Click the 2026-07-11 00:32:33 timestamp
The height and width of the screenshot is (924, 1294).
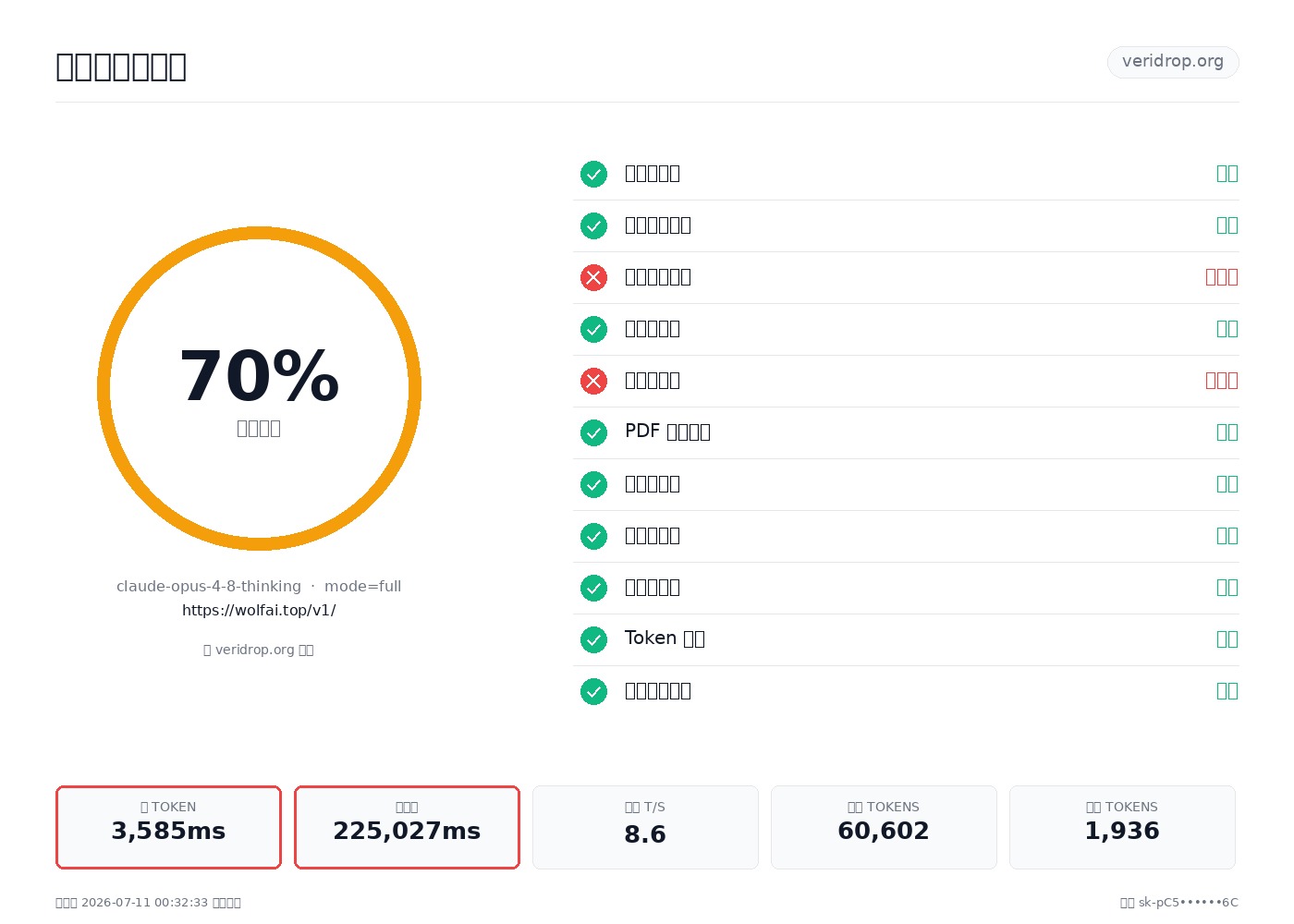point(145,903)
